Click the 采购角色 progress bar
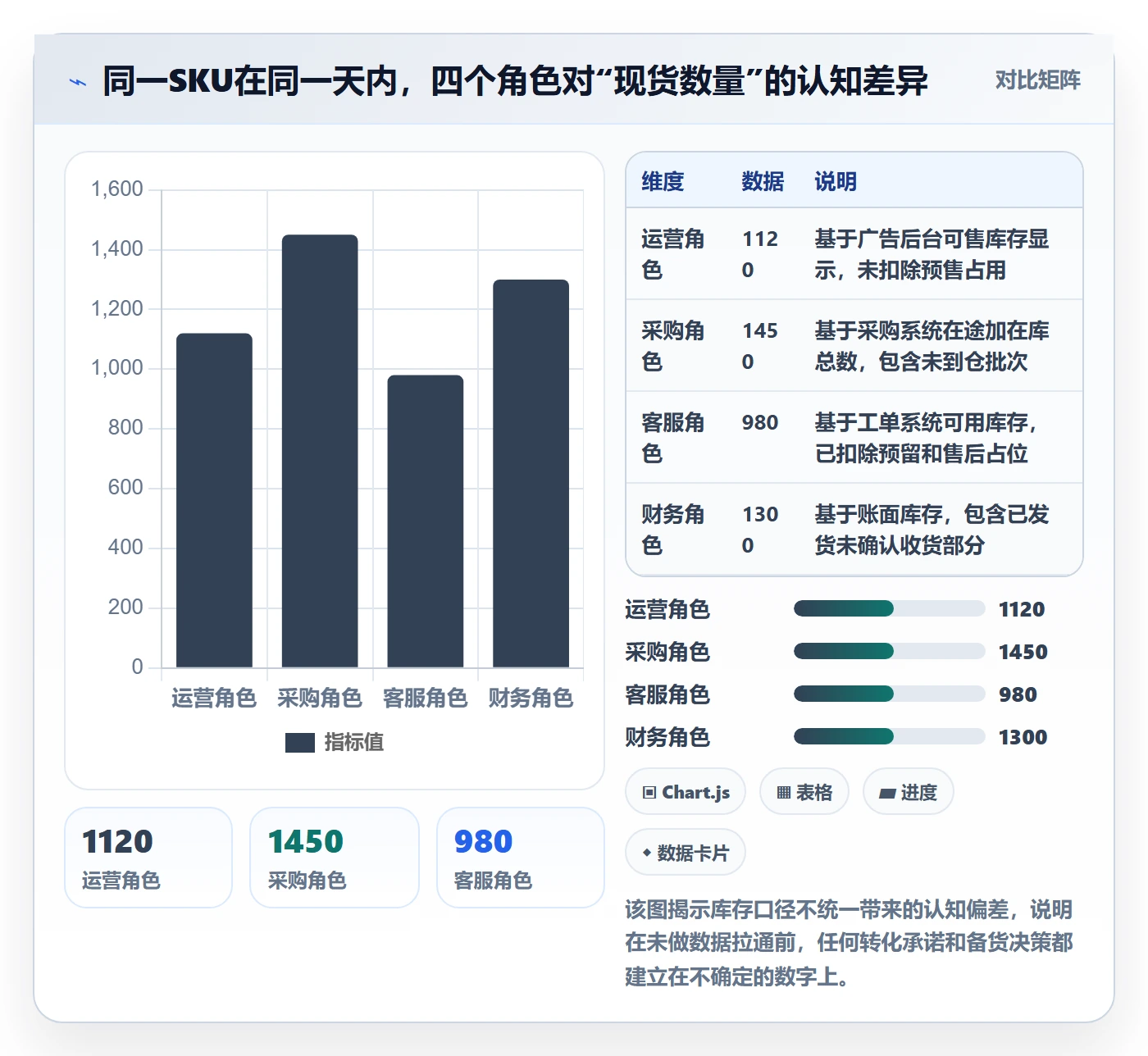This screenshot has height=1056, width=1148. coord(889,651)
